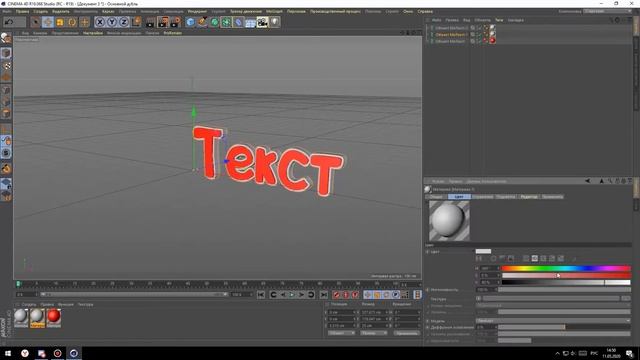Select the Spline Pen tool icon

(202, 22)
